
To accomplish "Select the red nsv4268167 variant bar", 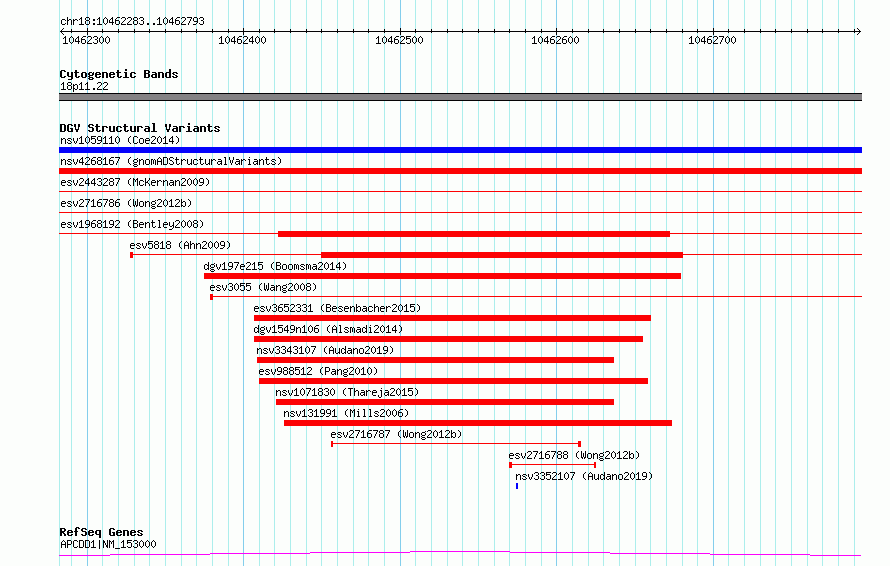I will pyautogui.click(x=460, y=171).
